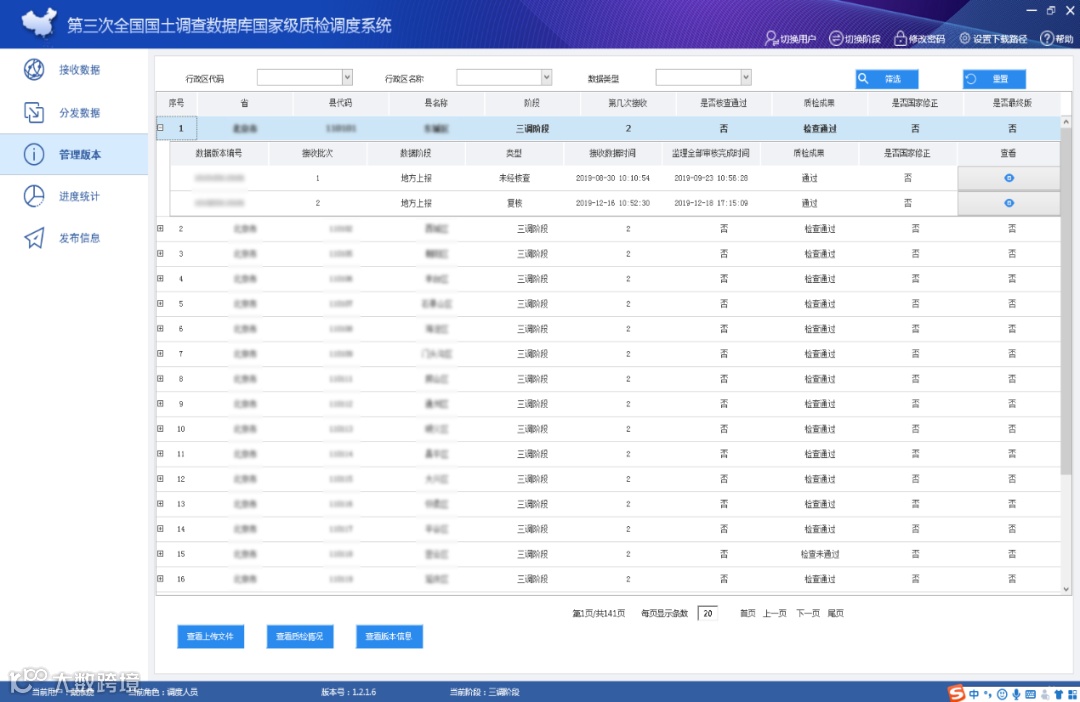
Task: Click the 查看上传文件 button
Action: pyautogui.click(x=210, y=637)
